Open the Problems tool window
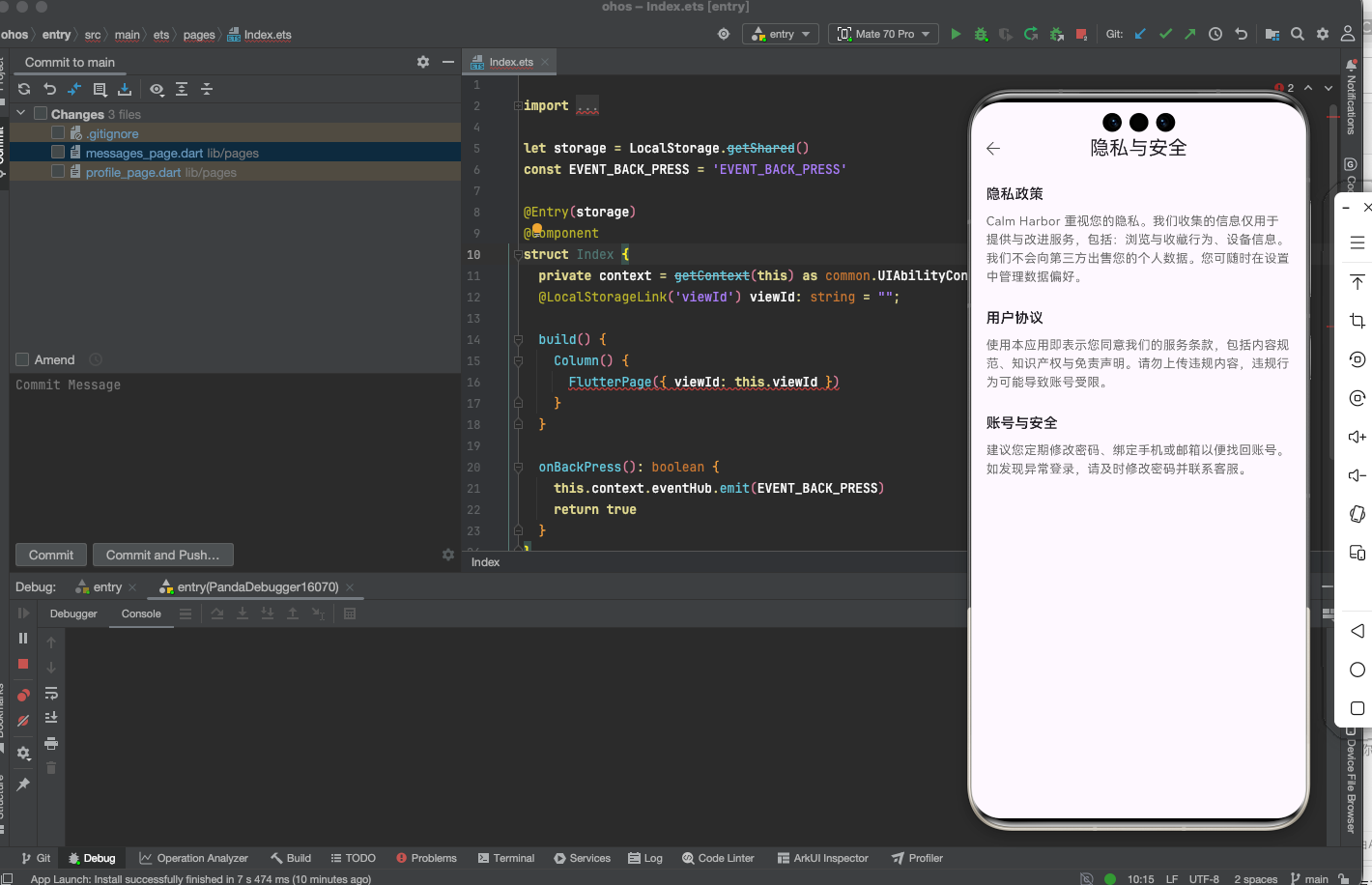 coord(426,858)
